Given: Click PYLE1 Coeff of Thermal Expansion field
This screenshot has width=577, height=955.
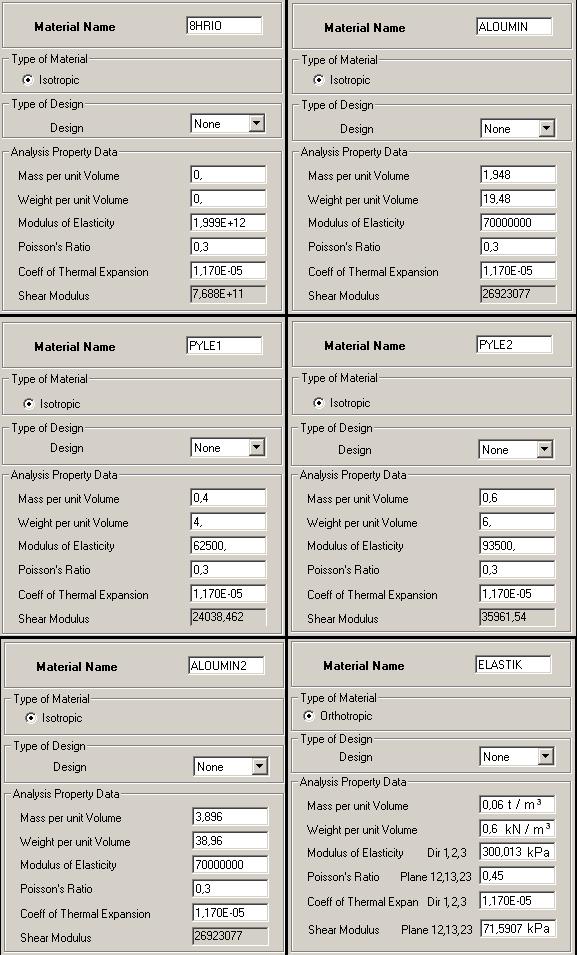Looking at the screenshot, I should click(x=228, y=594).
